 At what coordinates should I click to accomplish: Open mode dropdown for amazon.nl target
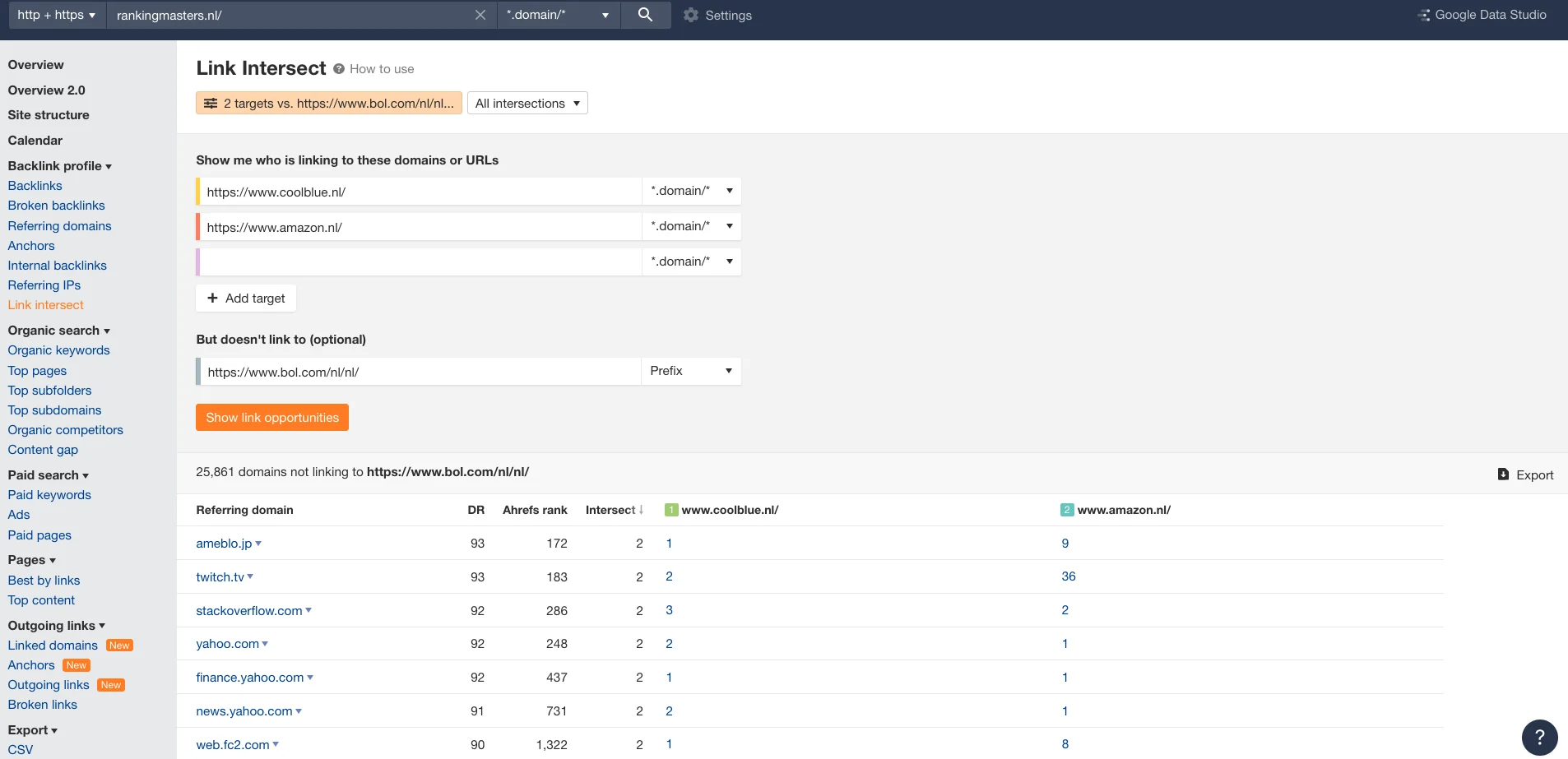click(x=691, y=226)
